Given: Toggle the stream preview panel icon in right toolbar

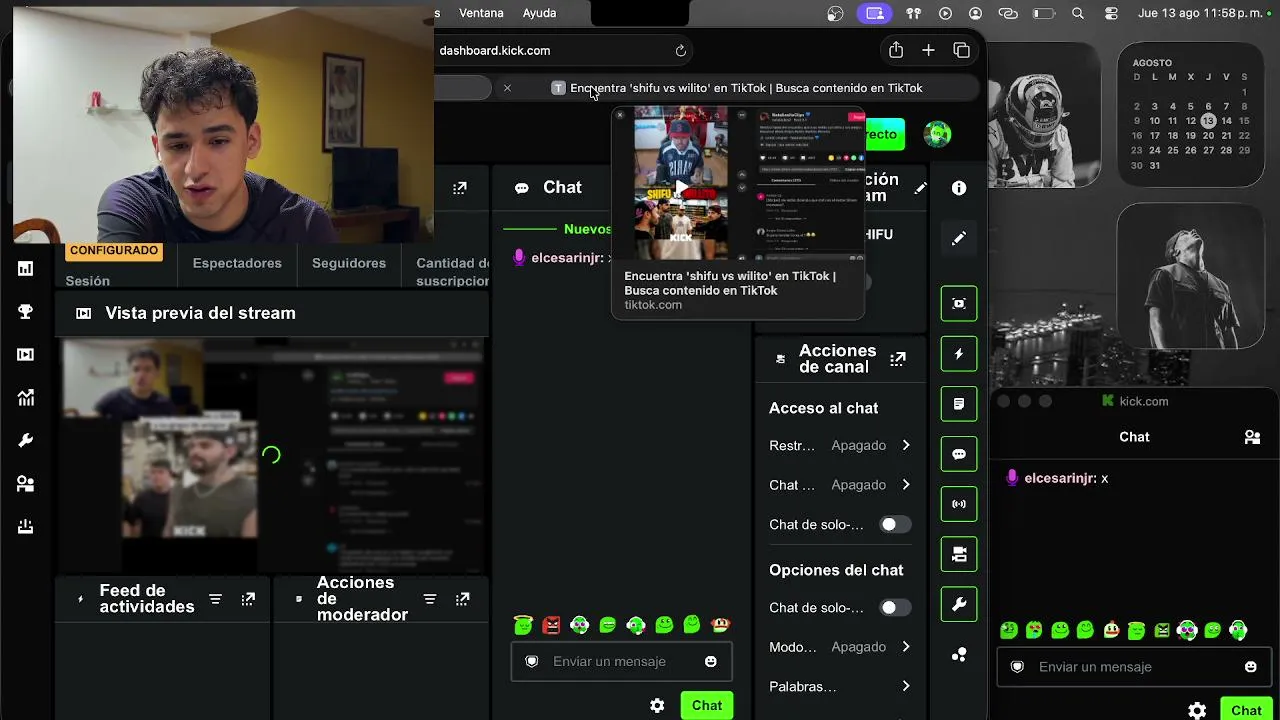Looking at the screenshot, I should (x=959, y=303).
